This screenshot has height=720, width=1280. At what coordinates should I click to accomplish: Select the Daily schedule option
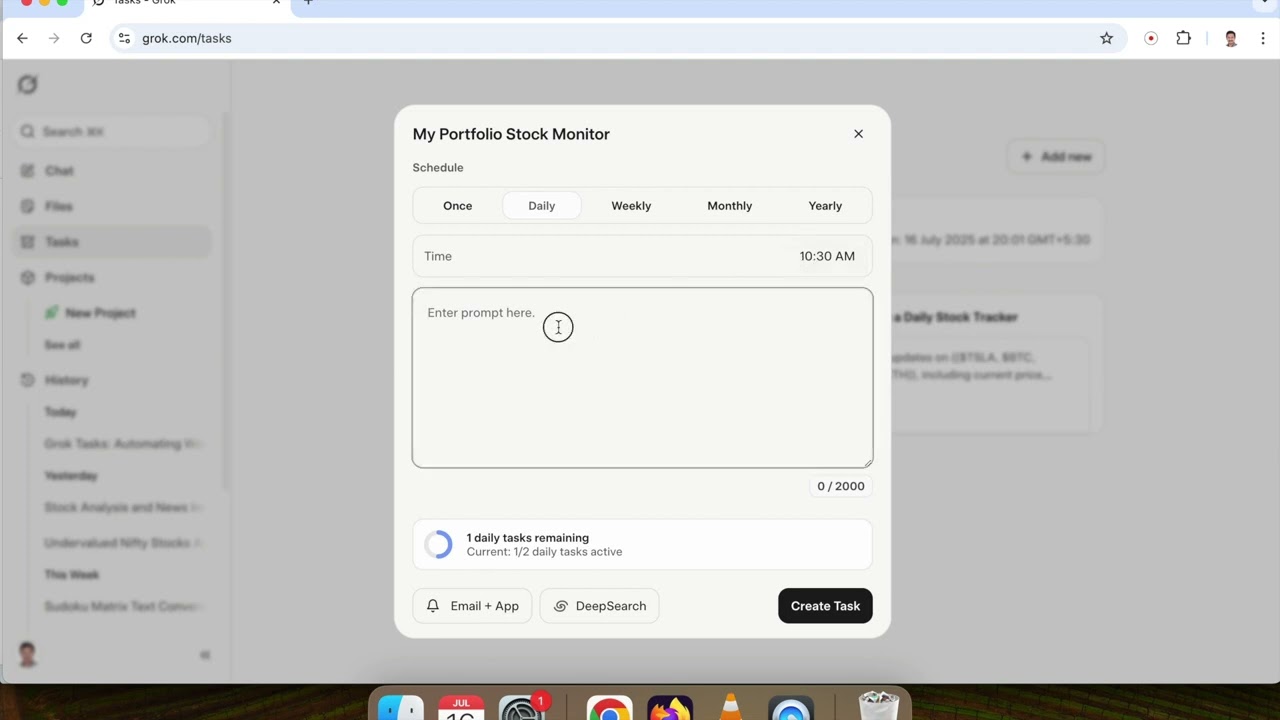point(541,206)
